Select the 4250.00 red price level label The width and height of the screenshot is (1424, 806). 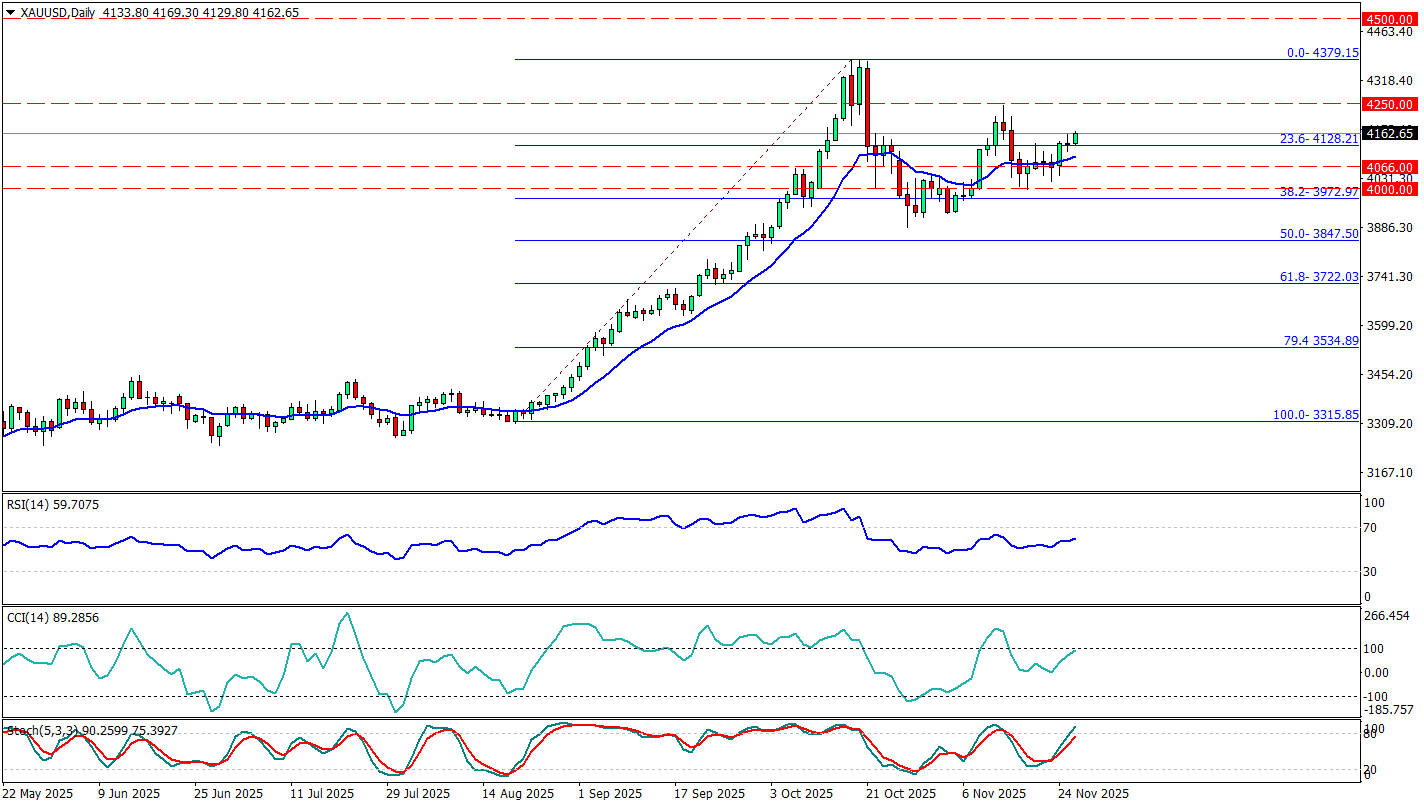[1391, 104]
